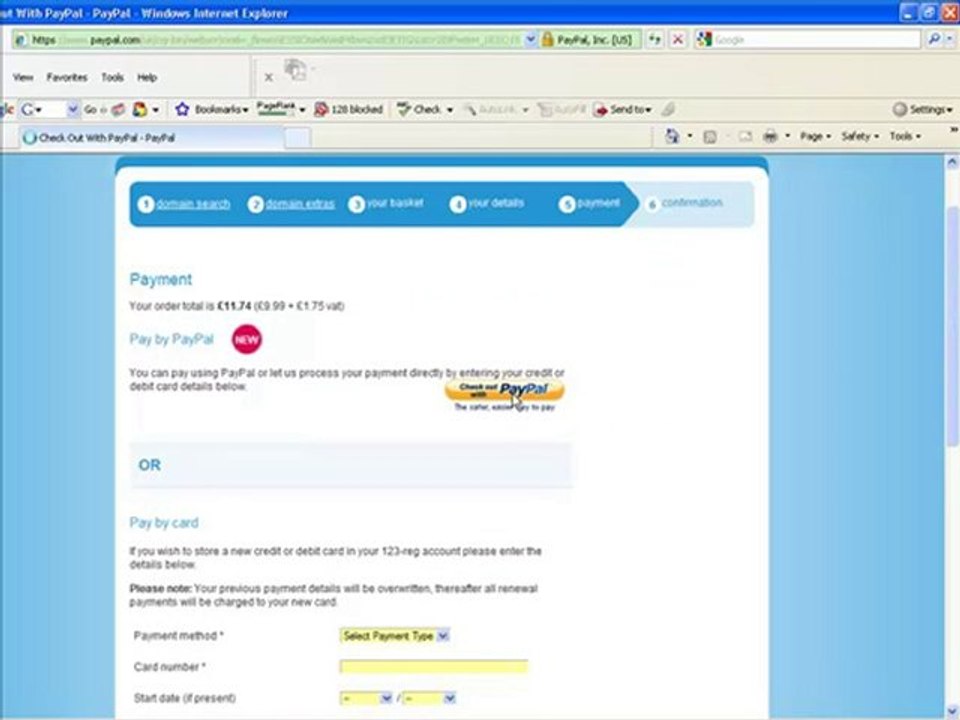This screenshot has height=720, width=960.
Task: Click the padlock security icon in address bar
Action: 547,40
